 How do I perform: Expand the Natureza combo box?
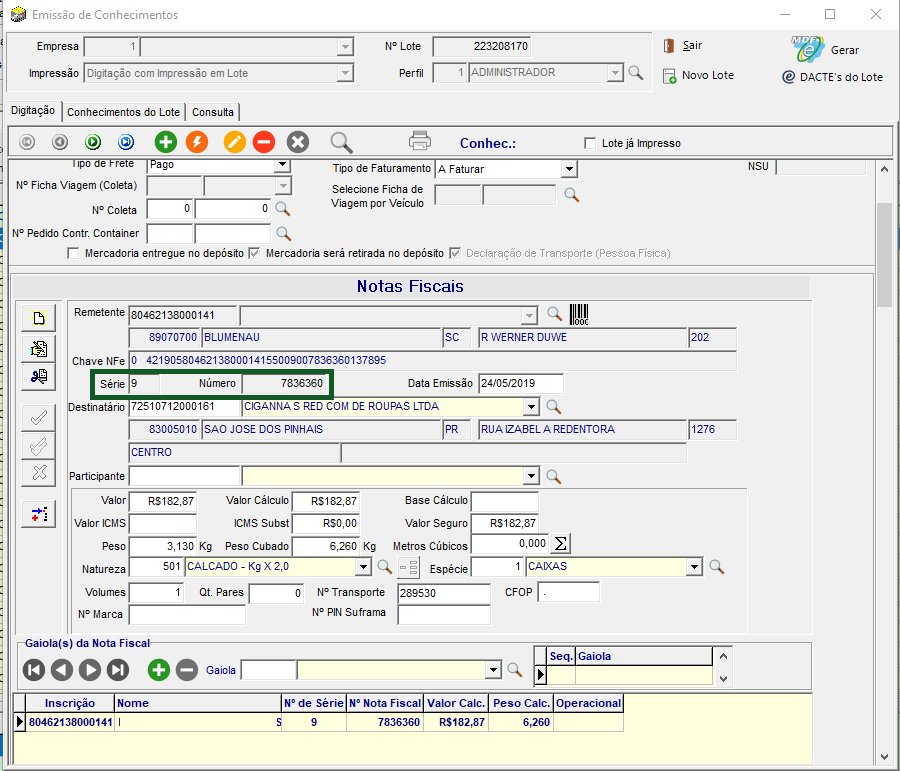pyautogui.click(x=363, y=568)
